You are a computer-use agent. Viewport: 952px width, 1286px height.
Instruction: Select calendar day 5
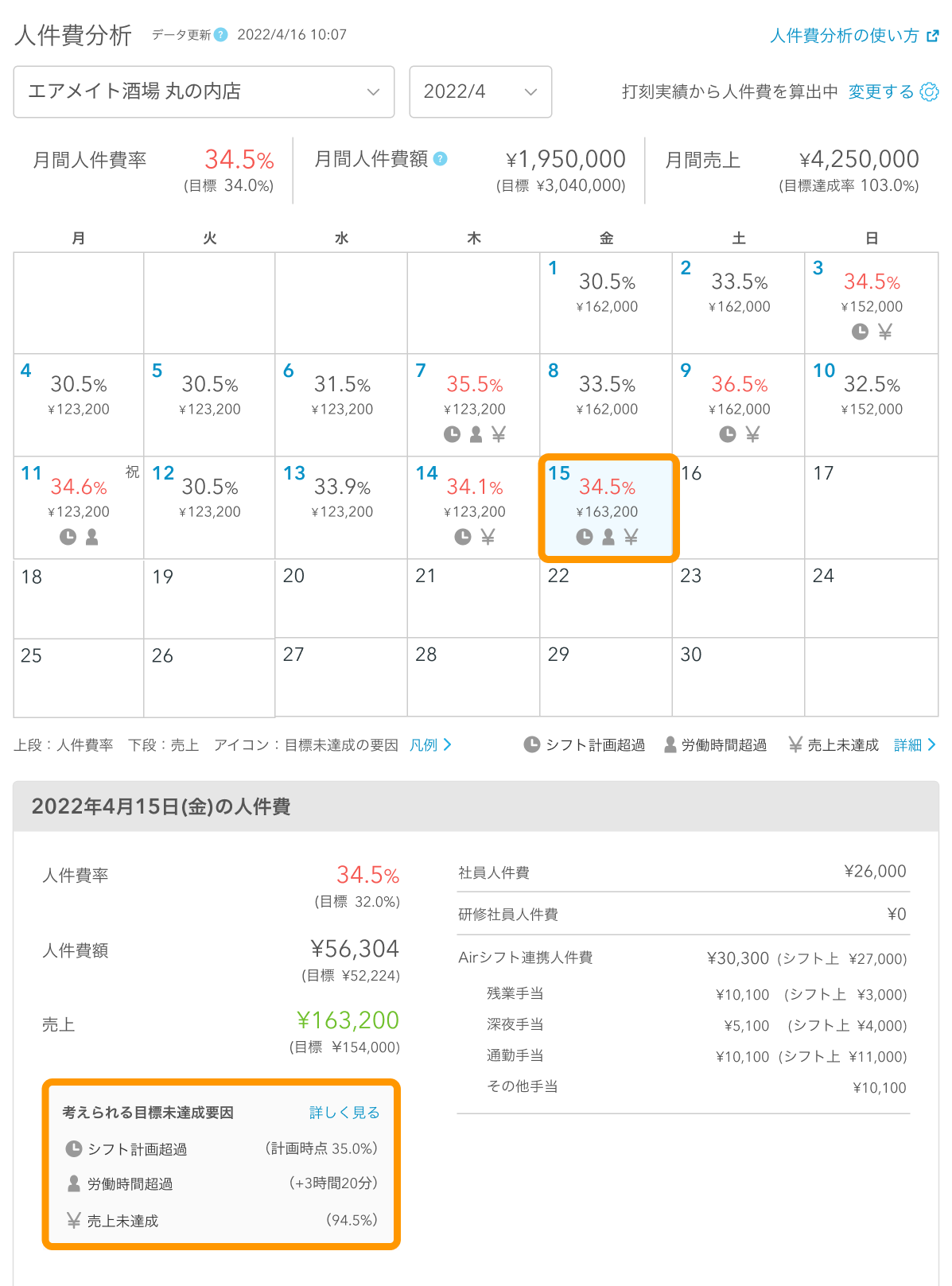pyautogui.click(x=210, y=406)
